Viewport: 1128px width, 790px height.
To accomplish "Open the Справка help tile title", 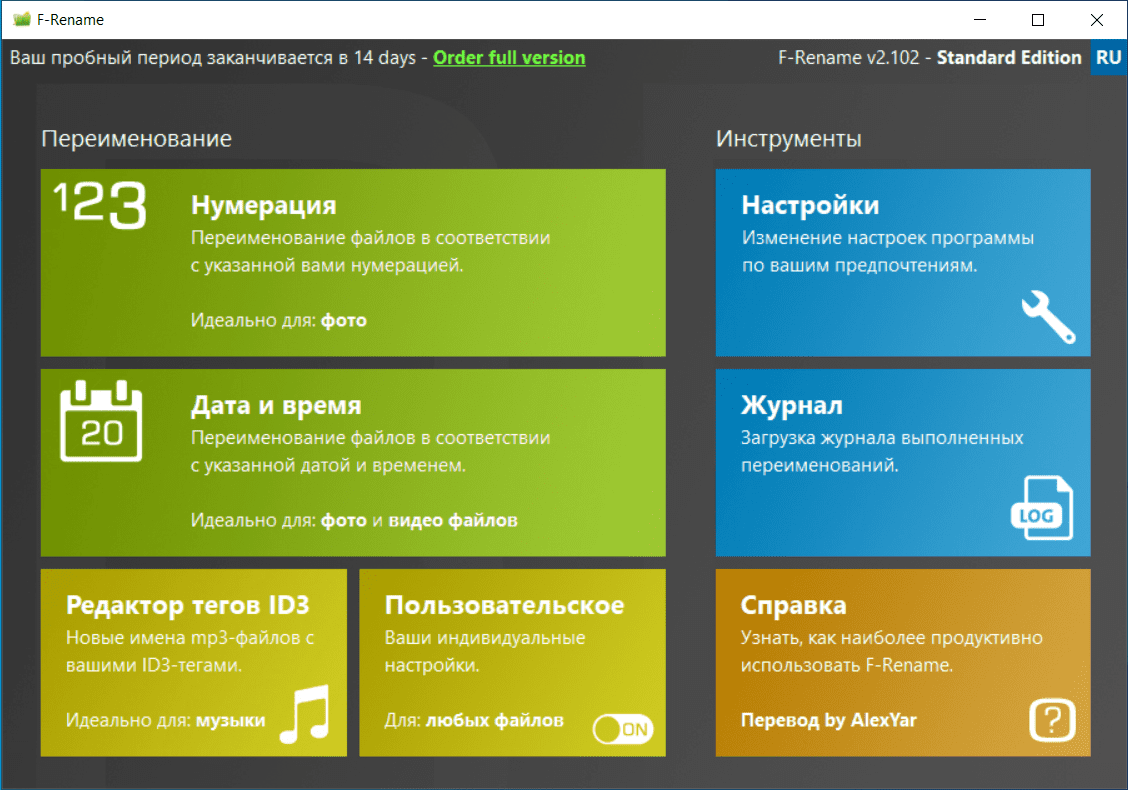I will pos(793,605).
